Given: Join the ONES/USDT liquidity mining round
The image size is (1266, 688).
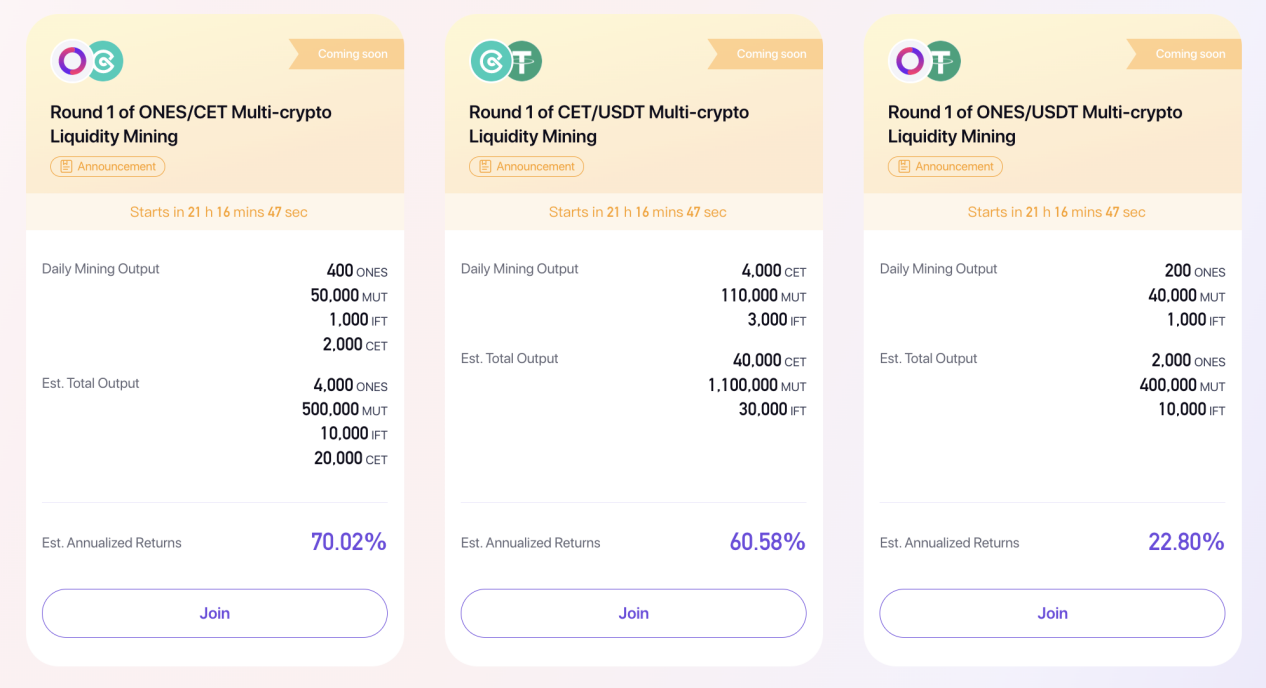Looking at the screenshot, I should (x=1052, y=613).
